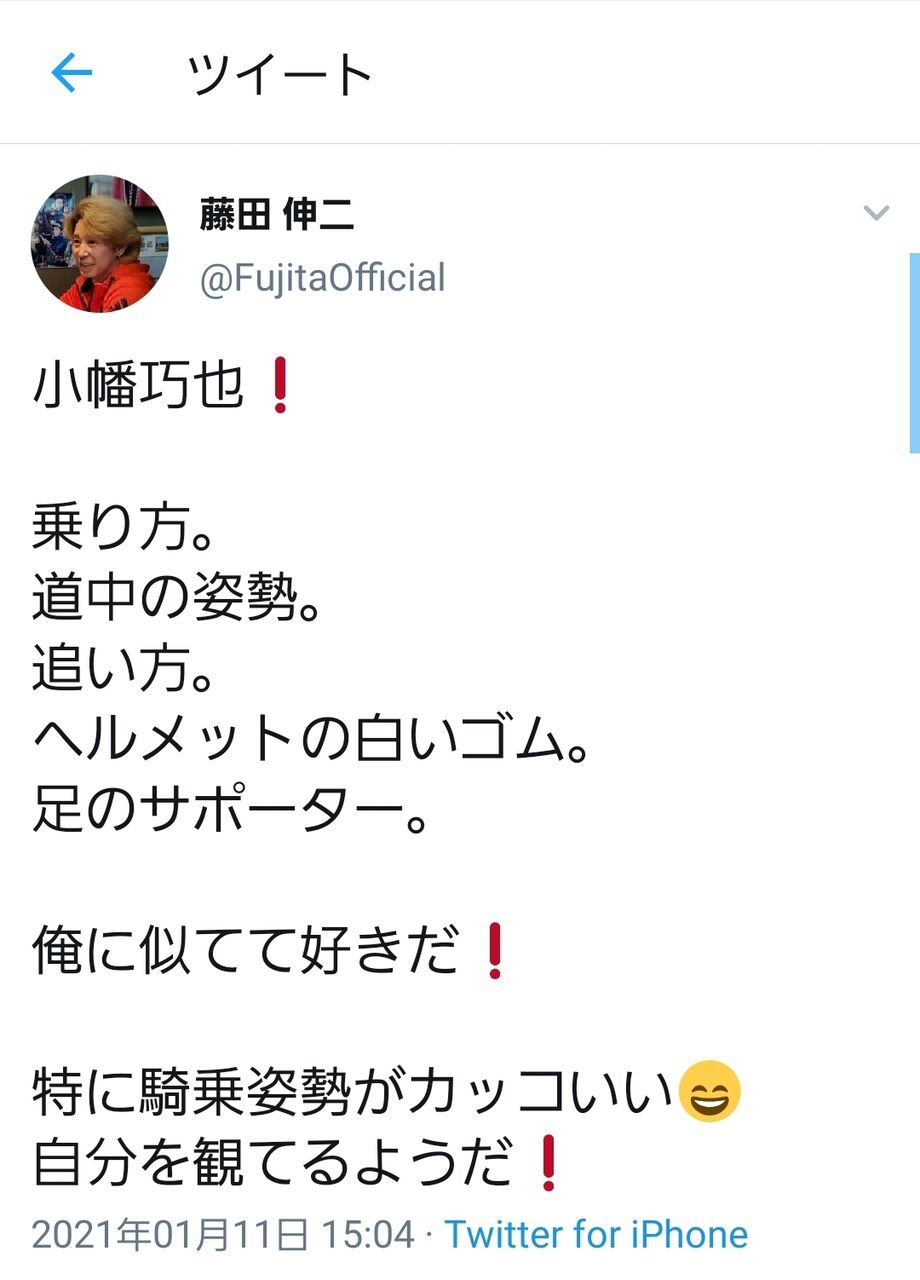Viewport: 920px width, 1280px height.
Task: Tap the ツイート header title
Action: pos(281,75)
